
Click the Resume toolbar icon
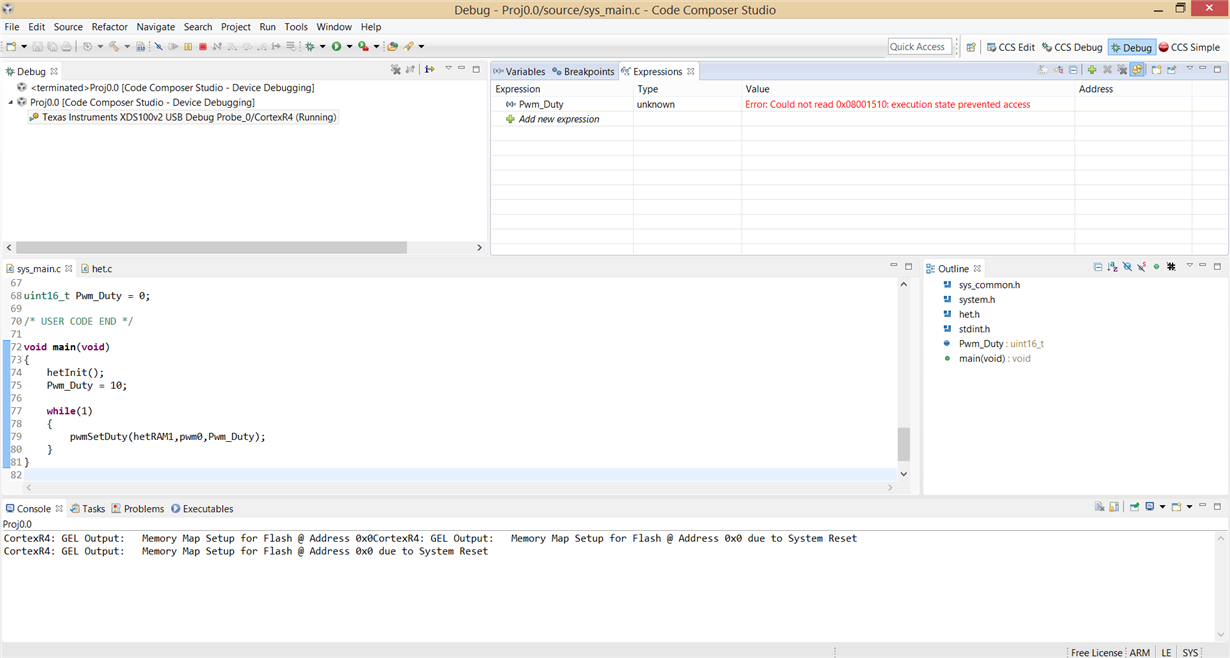click(173, 46)
